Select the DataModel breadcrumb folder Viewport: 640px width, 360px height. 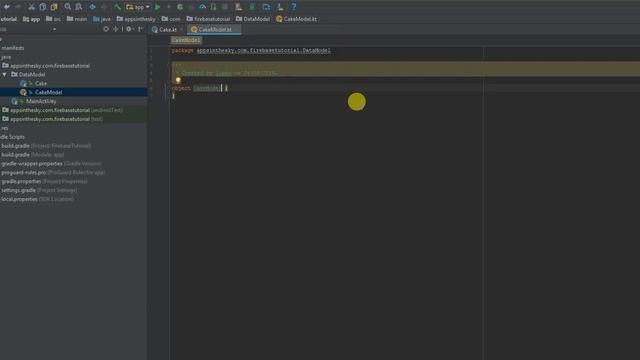(x=253, y=19)
